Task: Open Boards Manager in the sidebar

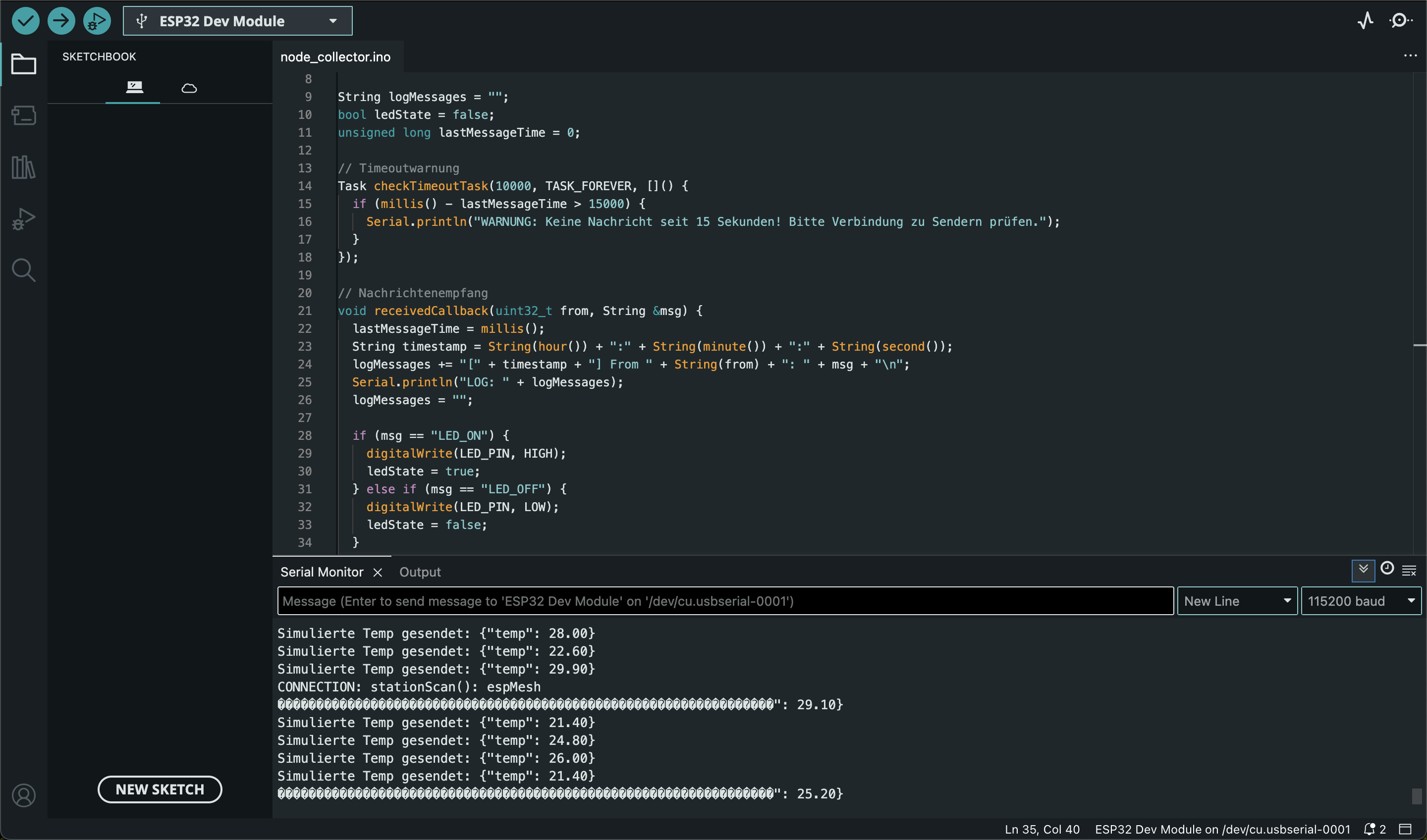Action: 24,115
